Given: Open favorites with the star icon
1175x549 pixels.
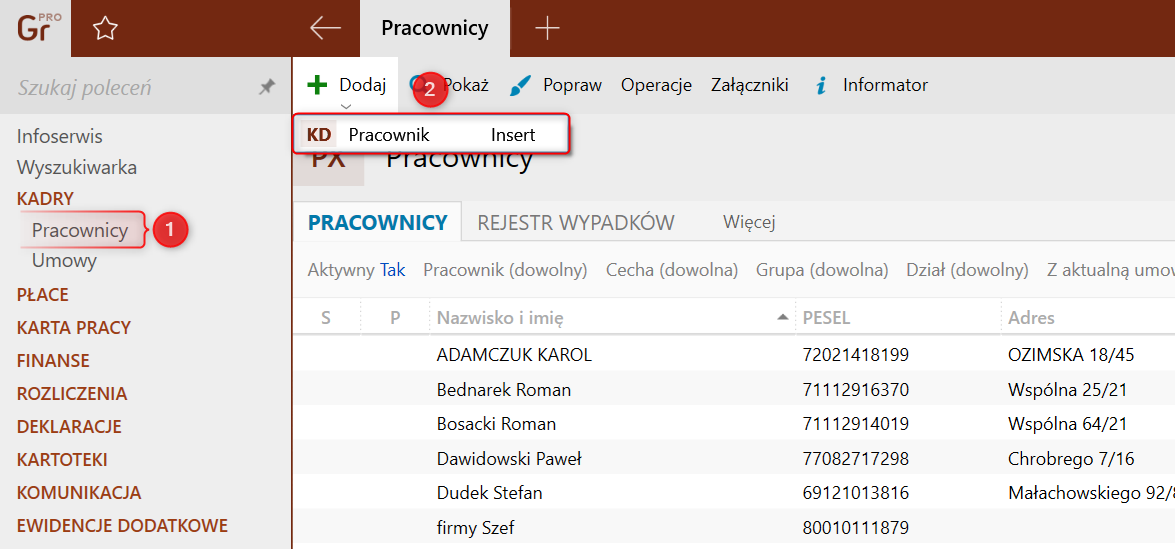Looking at the screenshot, I should (105, 28).
